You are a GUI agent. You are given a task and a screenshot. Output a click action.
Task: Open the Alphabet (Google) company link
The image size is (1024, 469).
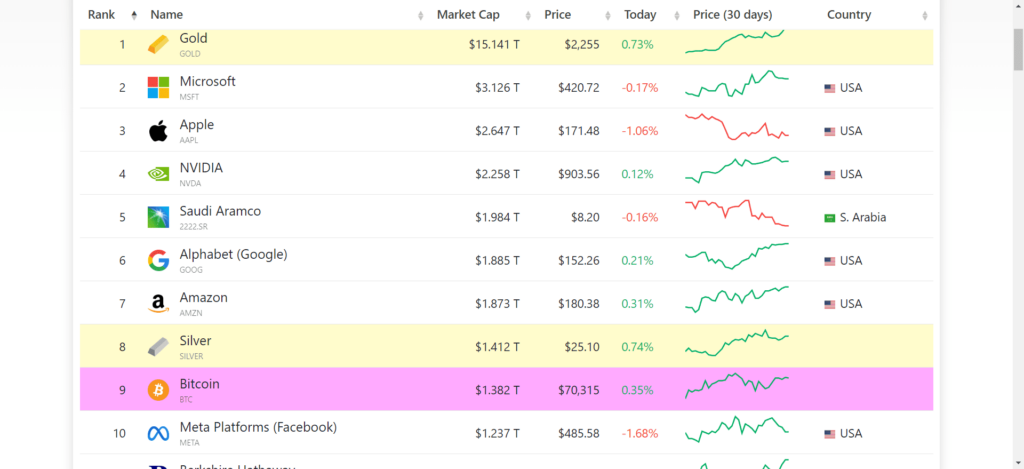233,254
